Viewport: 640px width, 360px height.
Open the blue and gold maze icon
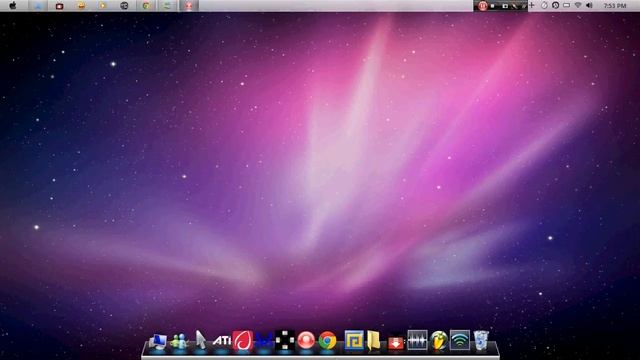point(353,340)
